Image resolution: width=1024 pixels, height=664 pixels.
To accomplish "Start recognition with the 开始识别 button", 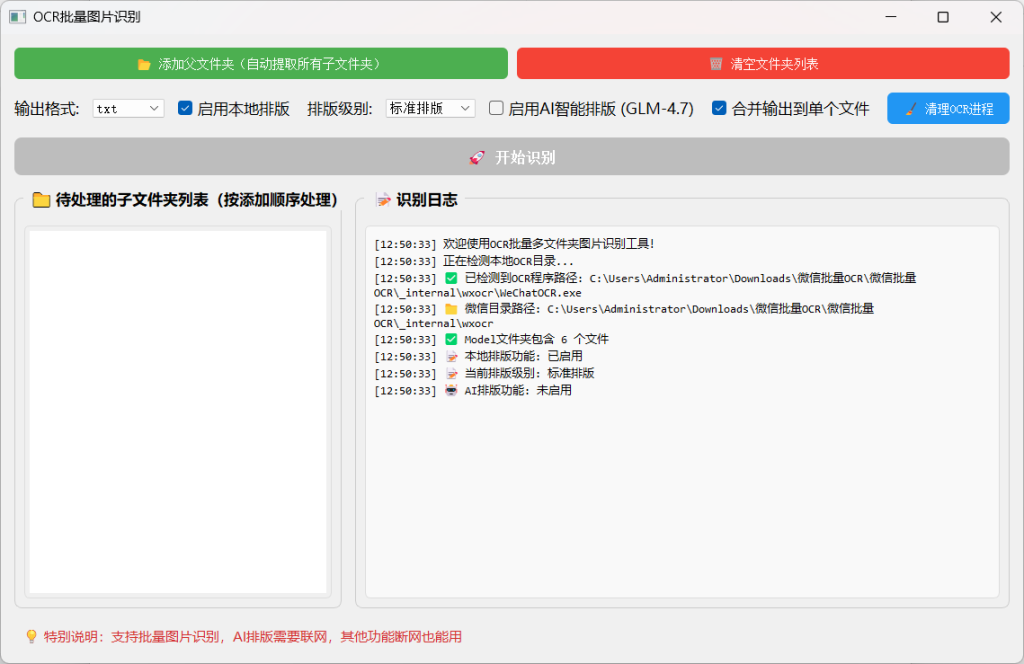I will coord(511,158).
